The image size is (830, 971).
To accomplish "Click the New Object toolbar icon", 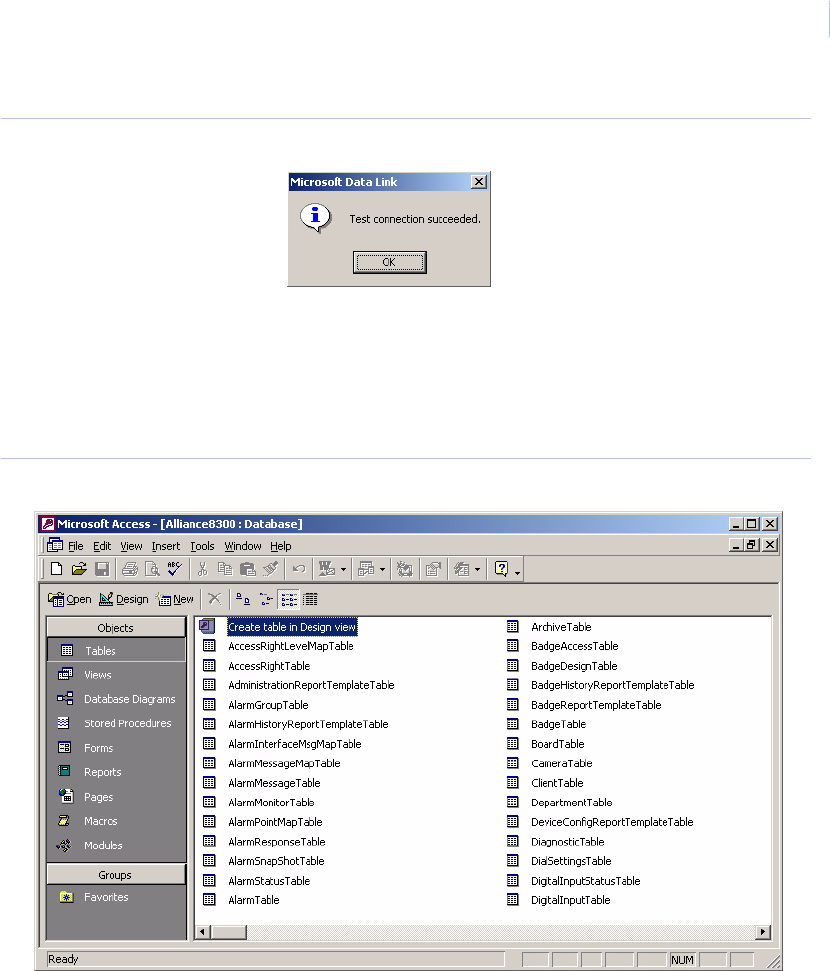I will click(x=461, y=568).
